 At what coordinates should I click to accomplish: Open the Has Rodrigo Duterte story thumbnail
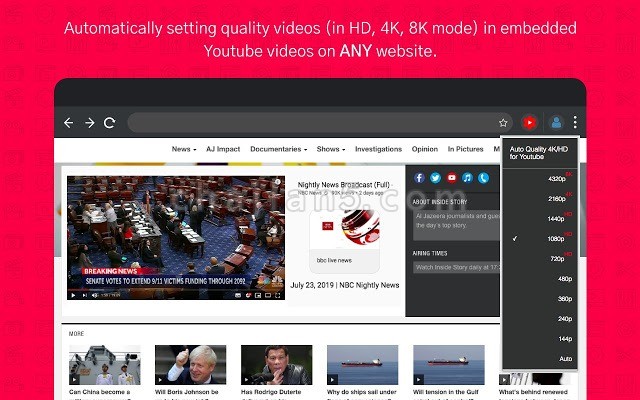pos(276,365)
